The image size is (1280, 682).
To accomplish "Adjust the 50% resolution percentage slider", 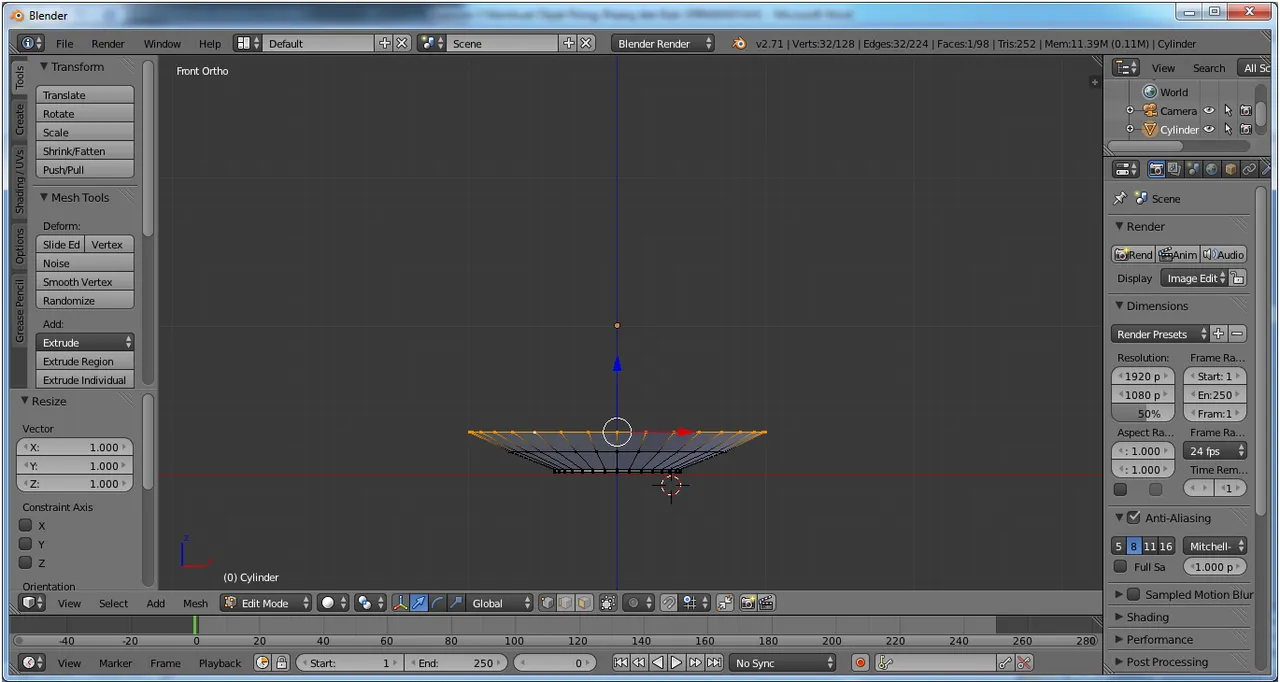I will point(1144,413).
